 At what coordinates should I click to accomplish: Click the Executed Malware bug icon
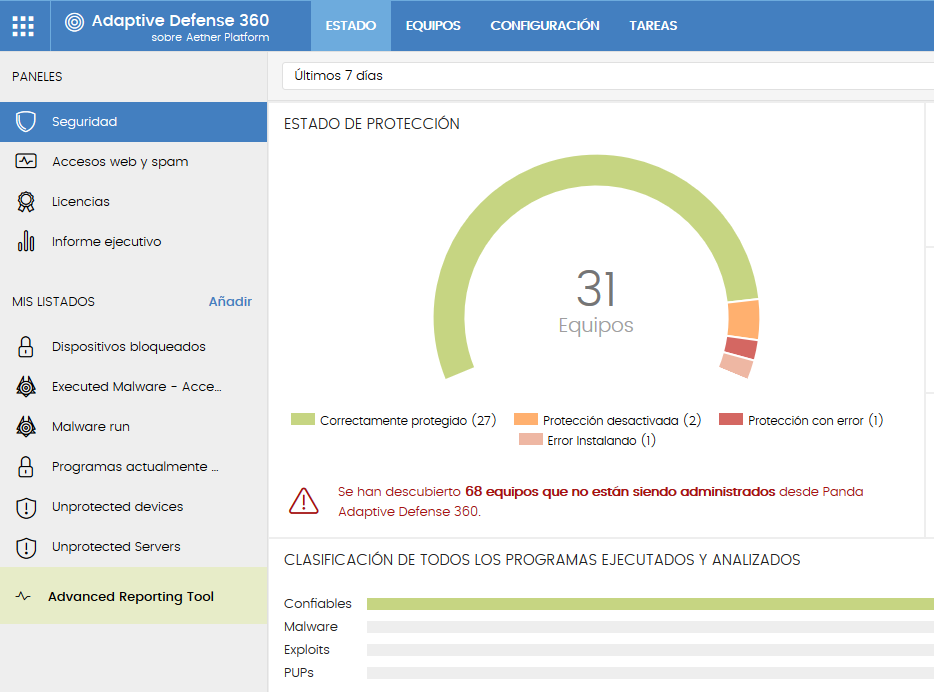coord(26,386)
